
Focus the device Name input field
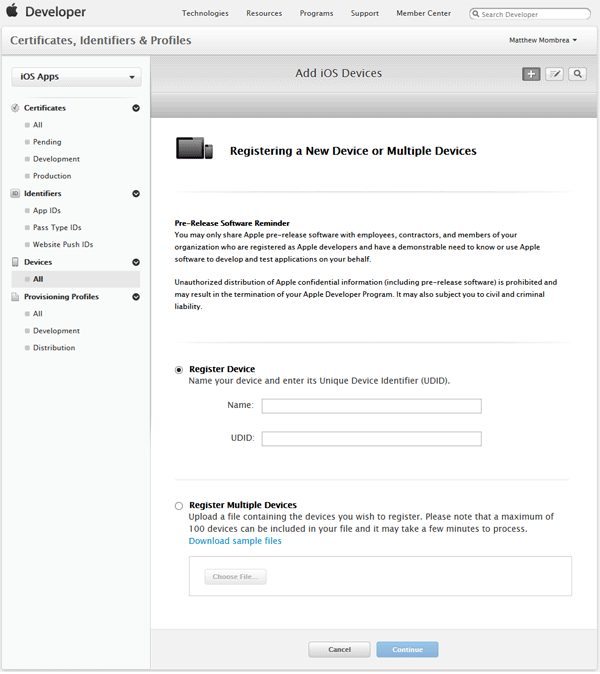pos(371,406)
